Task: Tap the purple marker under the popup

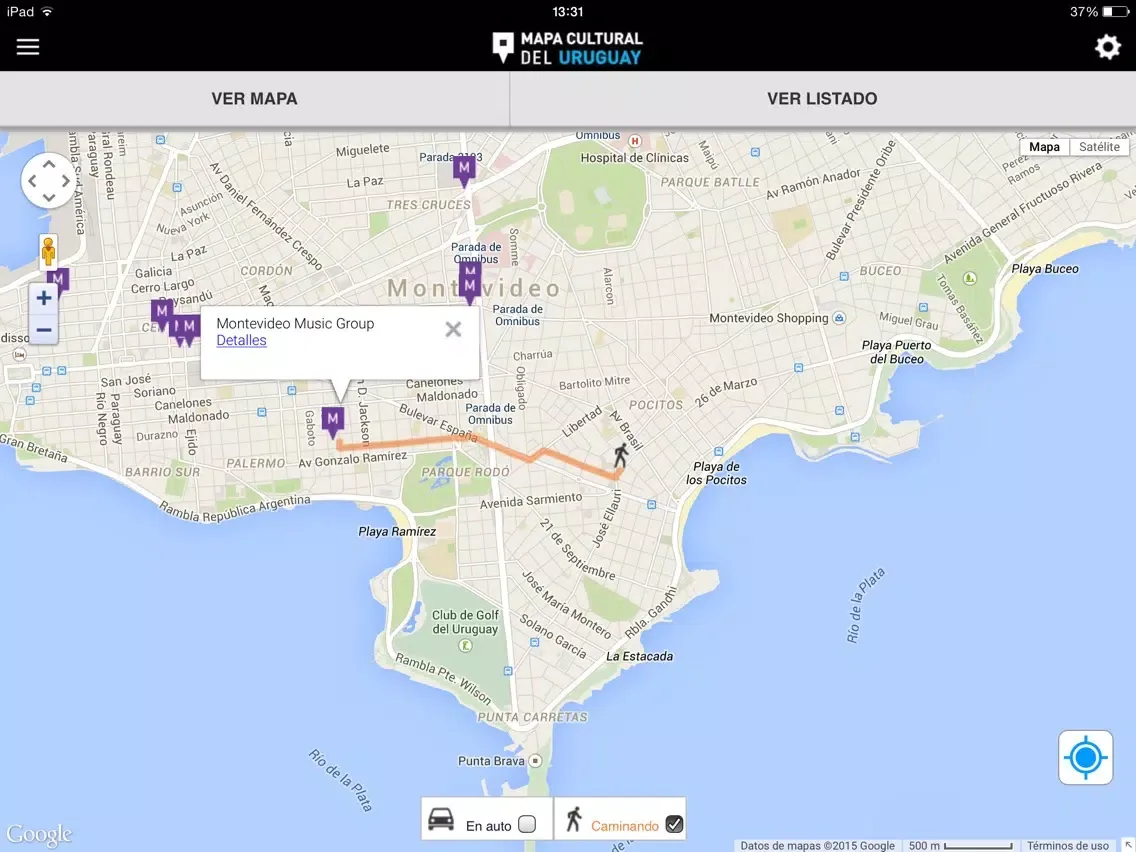Action: 333,422
